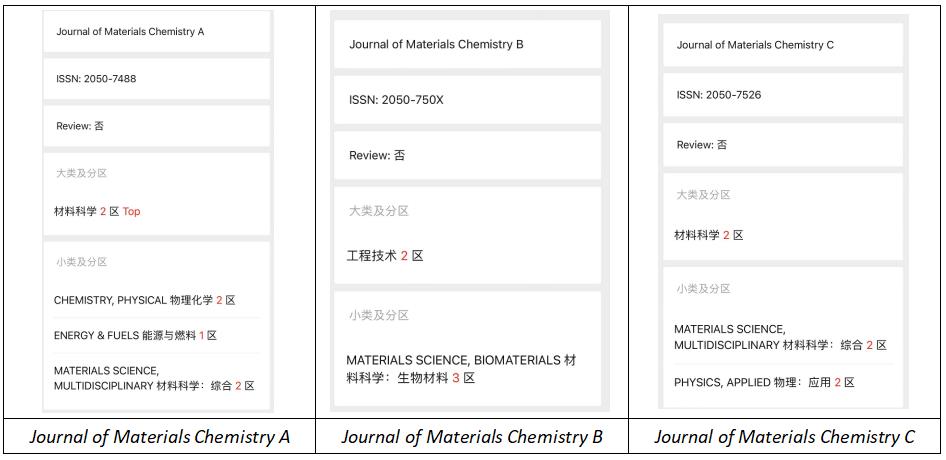Click the MATERIALS SCIENCE, MULTIDISCIPLINARY row in journal A
This screenshot has height=460, width=946.
pos(156,379)
